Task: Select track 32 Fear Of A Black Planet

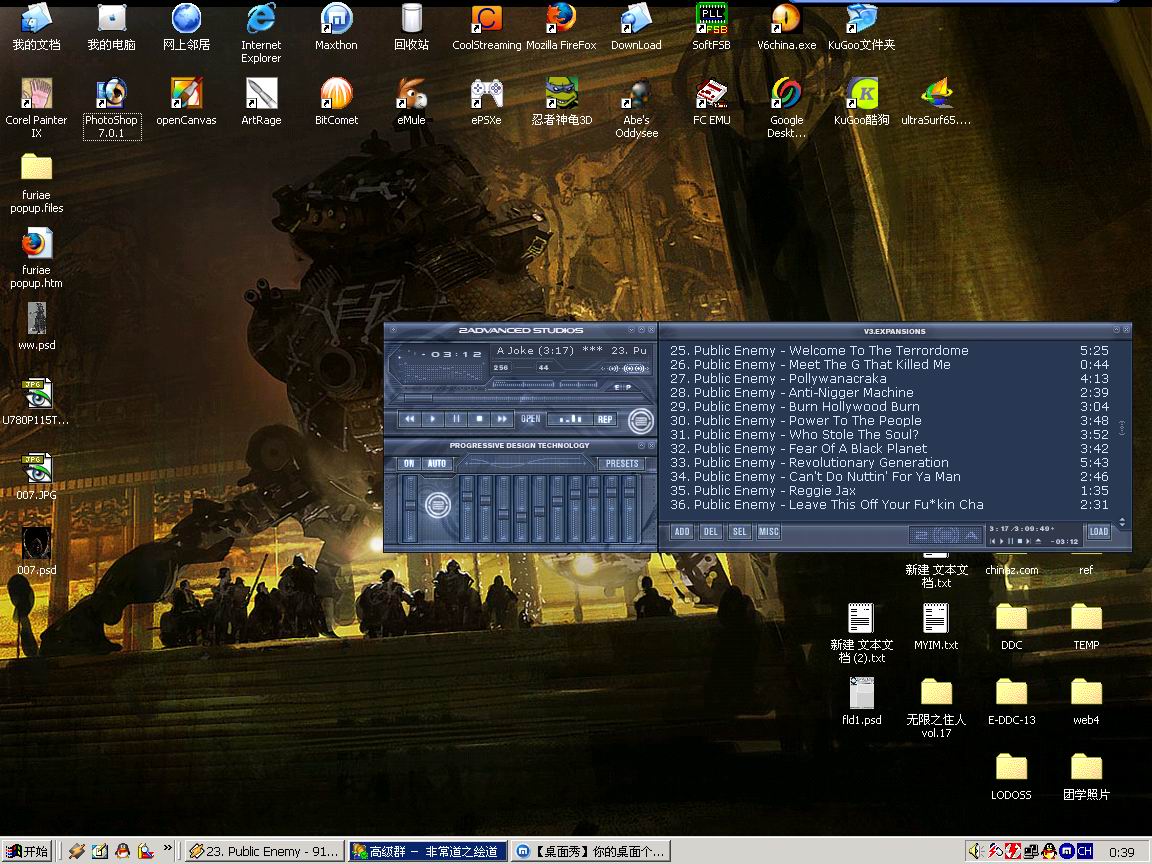Action: [x=888, y=448]
